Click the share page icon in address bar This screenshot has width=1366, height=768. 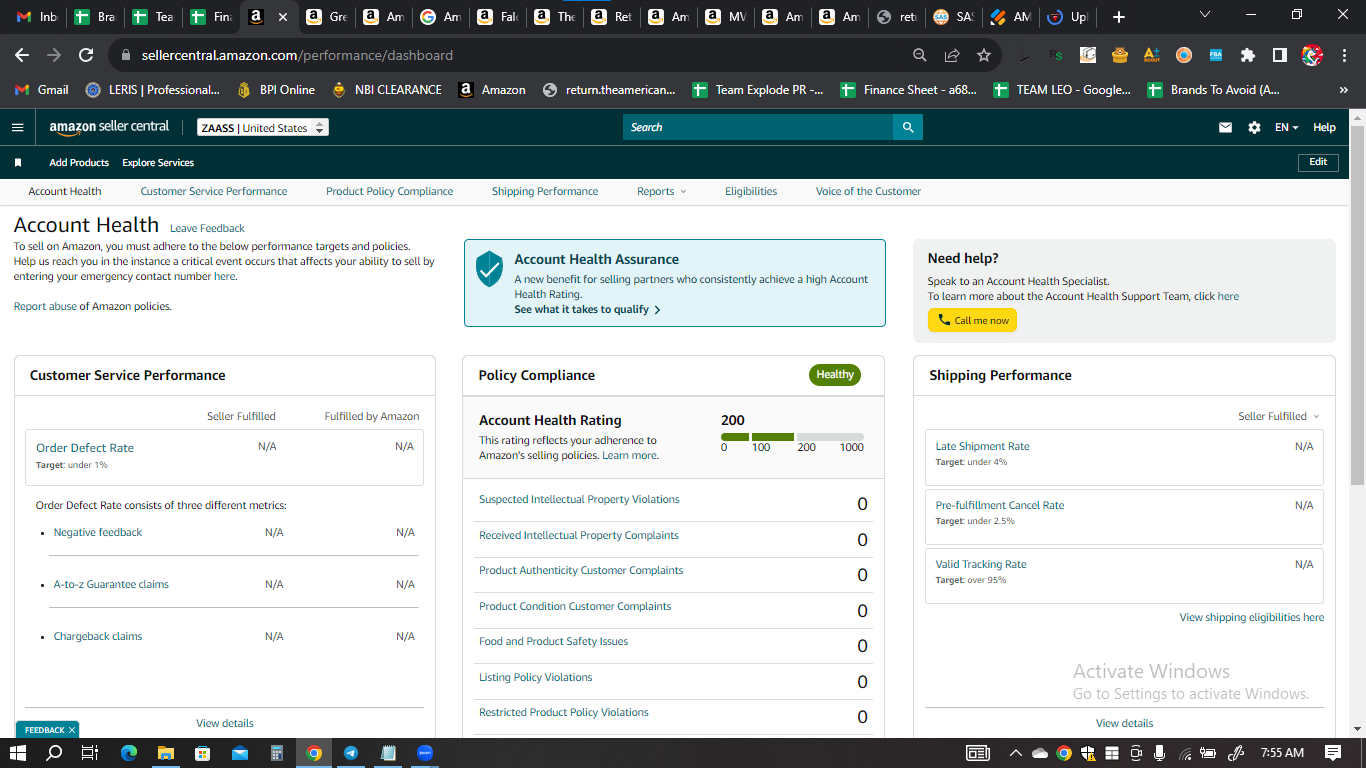(x=952, y=55)
